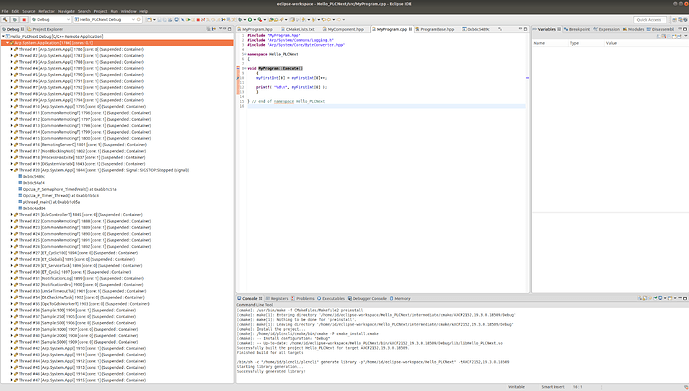This screenshot has width=689, height=391.
Task: Open the Breakpoints tab
Action: click(577, 29)
